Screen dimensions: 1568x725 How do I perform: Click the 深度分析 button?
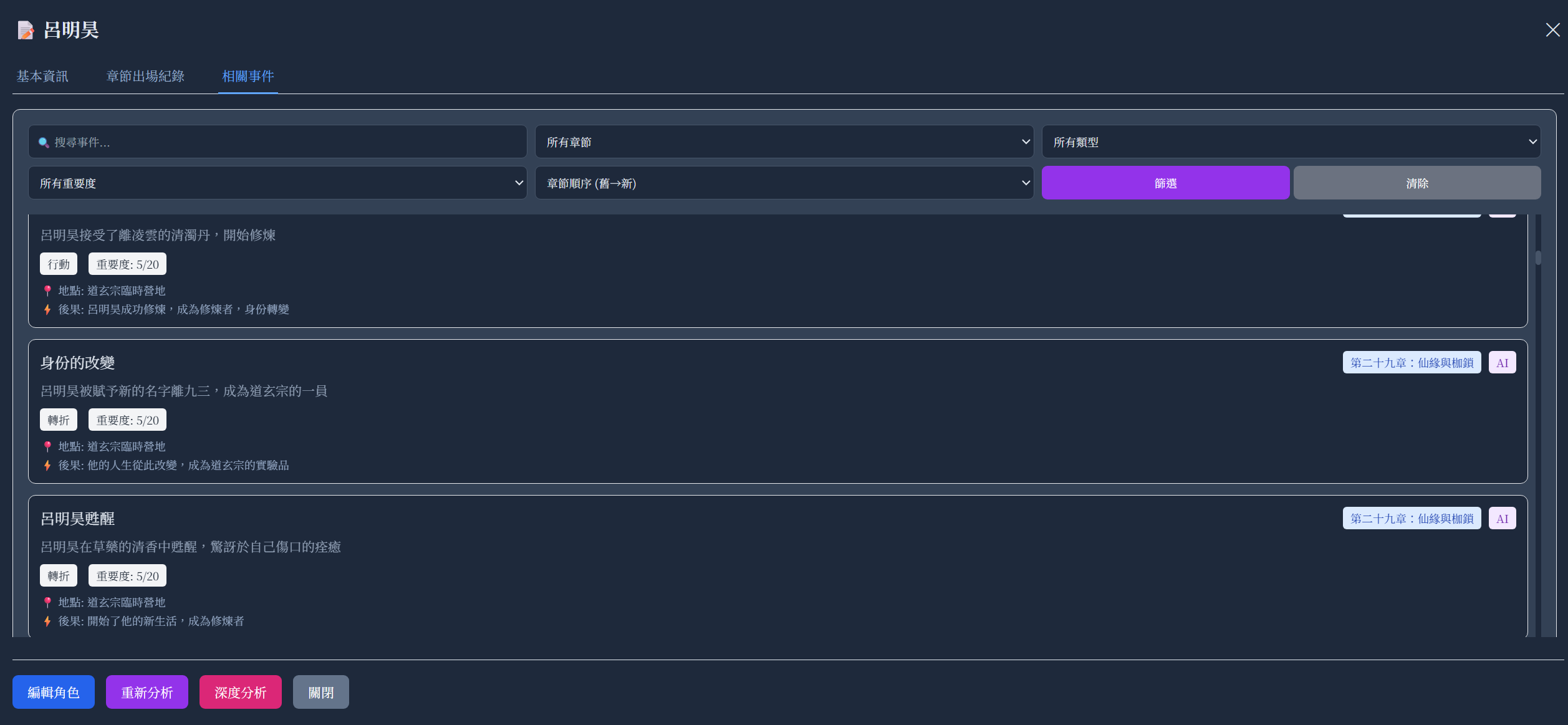point(240,692)
